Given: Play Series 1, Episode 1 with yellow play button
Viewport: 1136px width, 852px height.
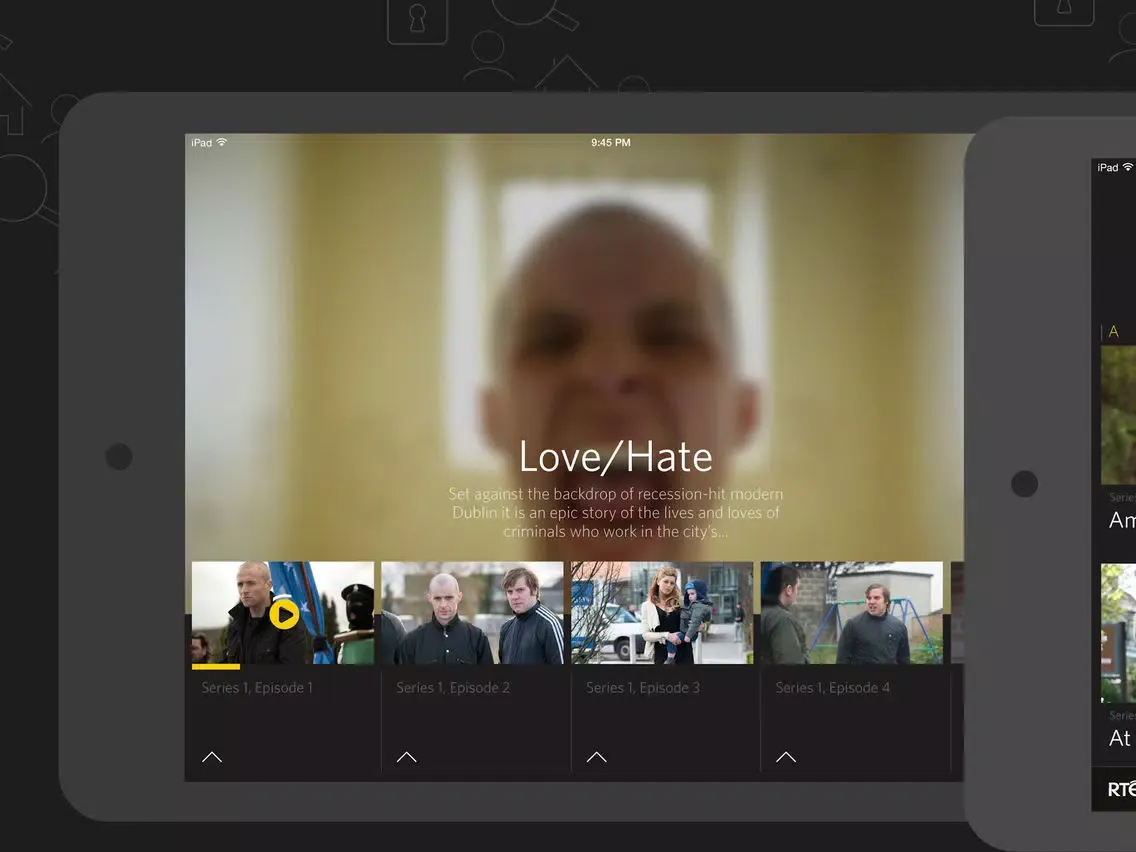Looking at the screenshot, I should [x=284, y=614].
